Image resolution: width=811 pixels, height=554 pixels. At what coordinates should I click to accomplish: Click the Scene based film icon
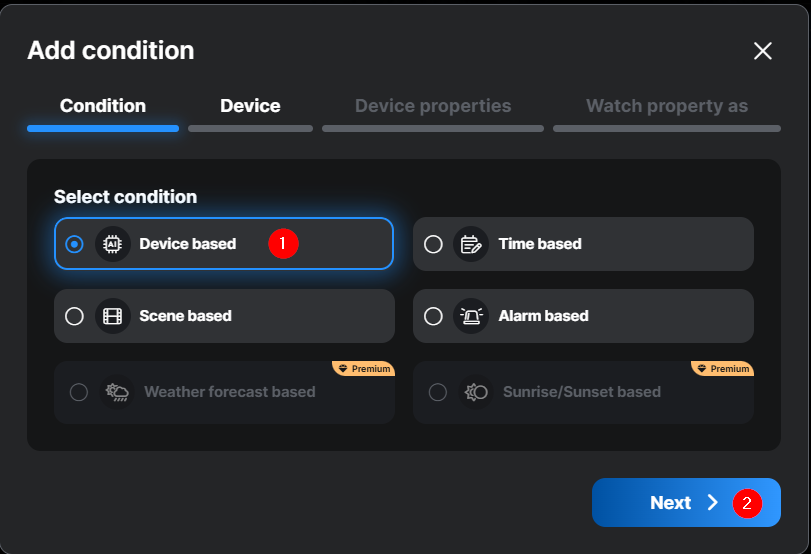[113, 316]
